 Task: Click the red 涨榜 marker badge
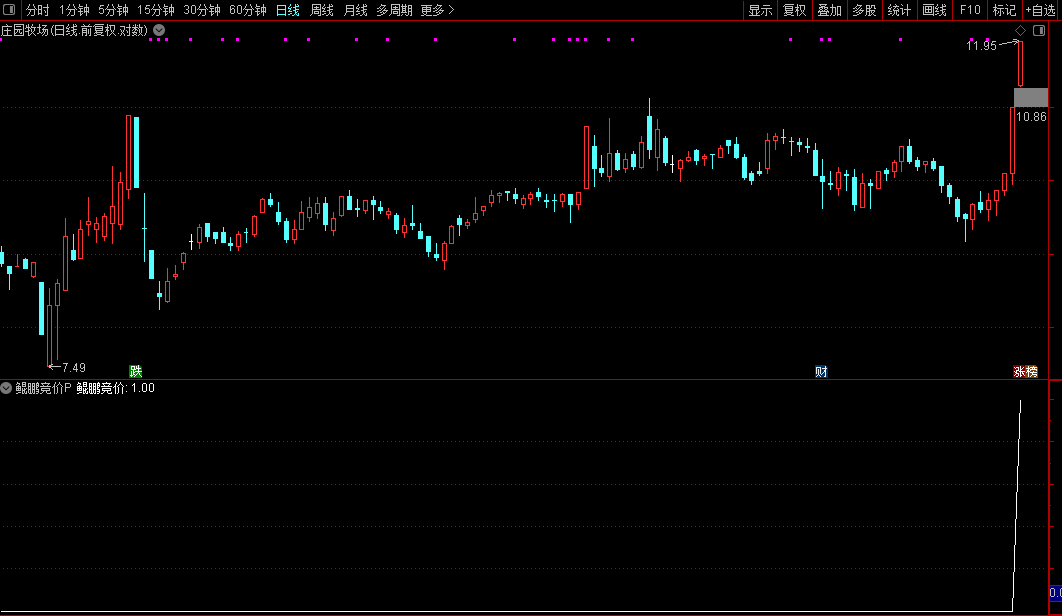(x=1025, y=371)
